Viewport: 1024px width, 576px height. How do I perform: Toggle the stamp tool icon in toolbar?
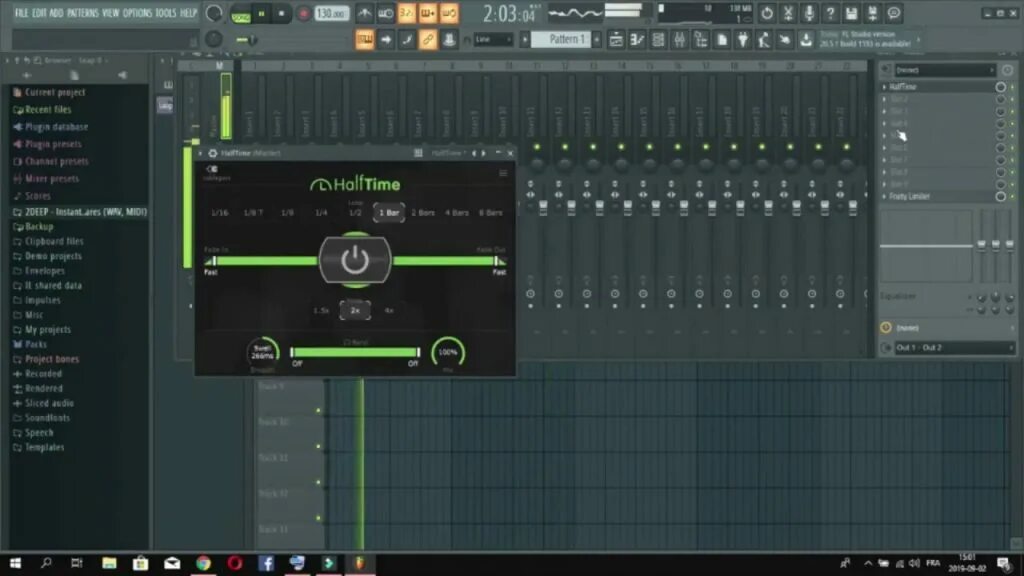449,40
